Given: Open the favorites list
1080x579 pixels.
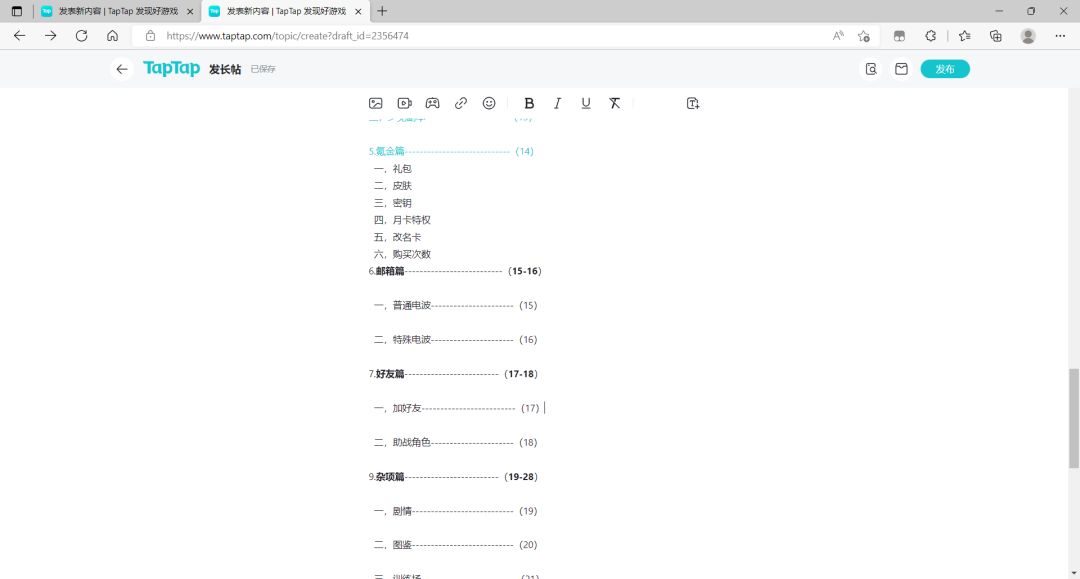Looking at the screenshot, I should click(x=964, y=36).
